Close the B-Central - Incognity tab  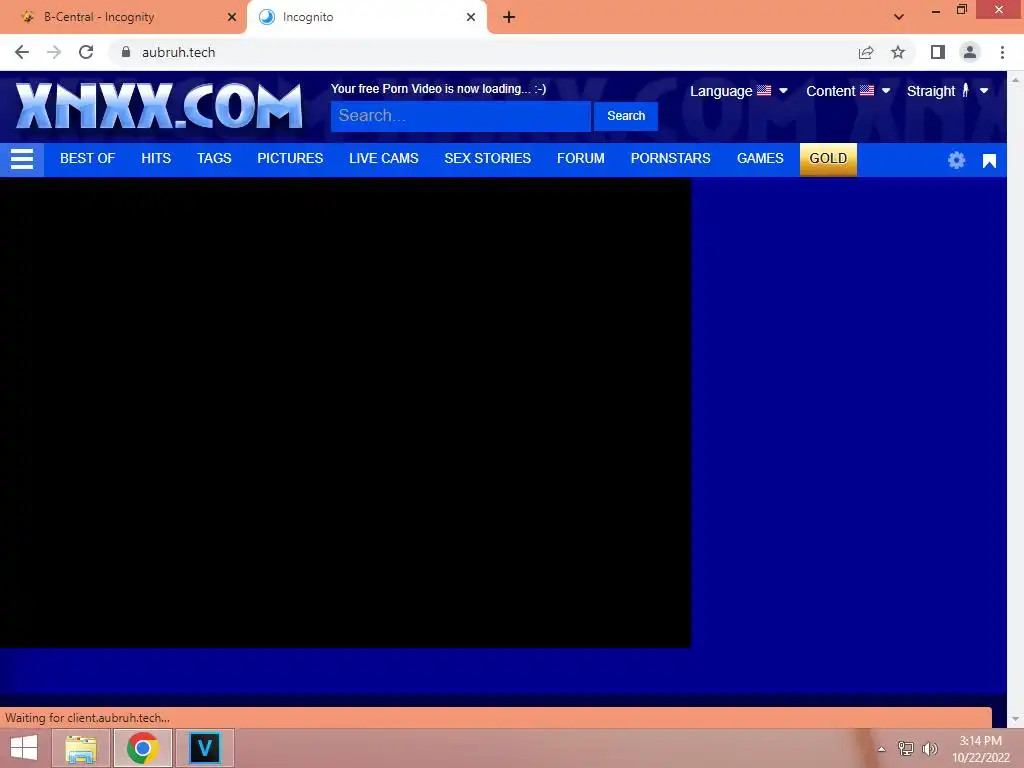click(x=232, y=17)
